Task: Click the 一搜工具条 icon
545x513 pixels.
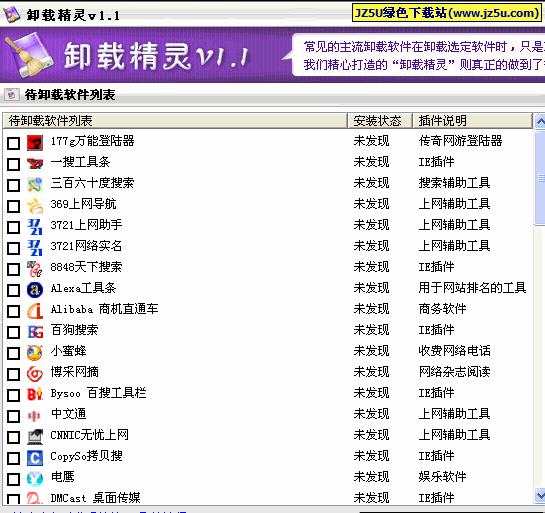Action: coord(35,164)
